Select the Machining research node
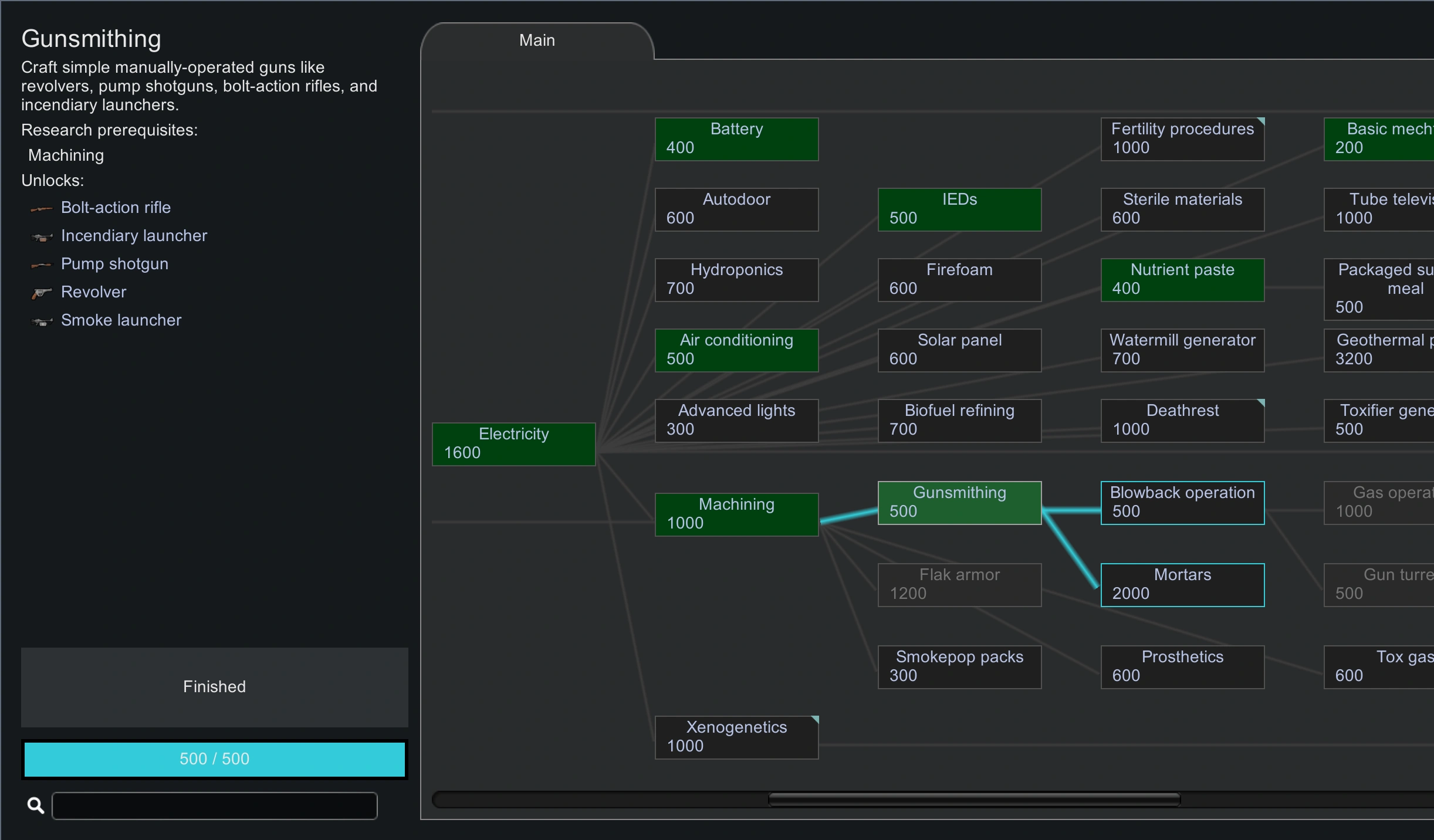The width and height of the screenshot is (1434, 840). tap(736, 514)
